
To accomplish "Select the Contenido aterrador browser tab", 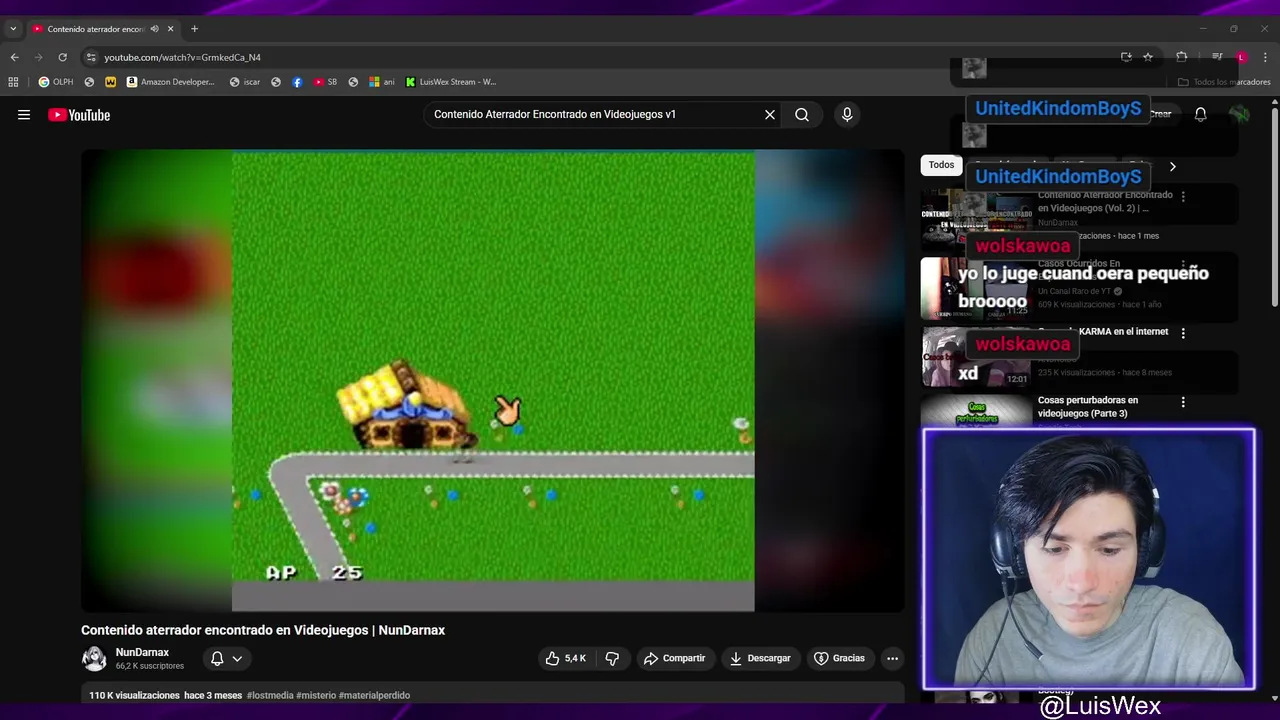I will (96, 29).
